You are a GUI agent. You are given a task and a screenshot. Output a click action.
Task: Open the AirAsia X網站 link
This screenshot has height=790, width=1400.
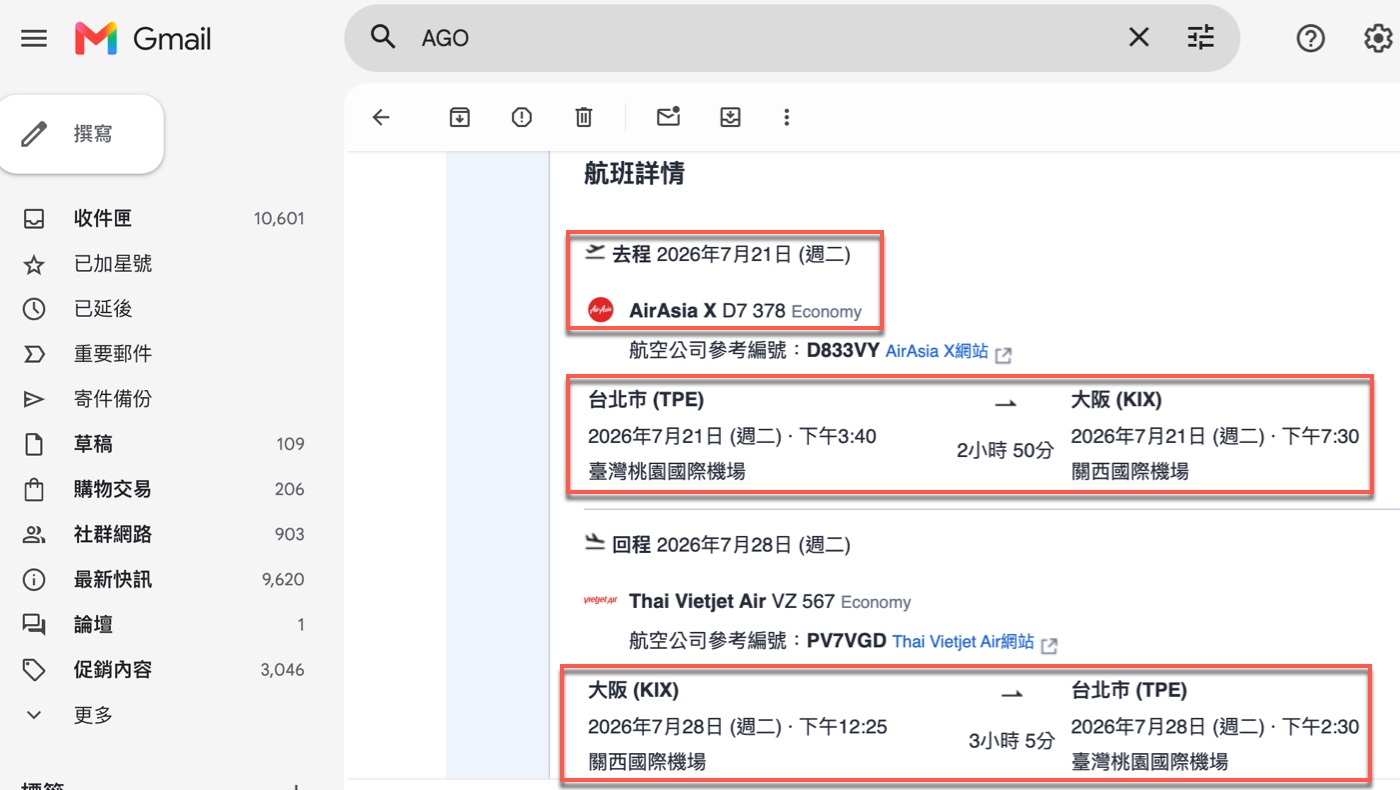[937, 351]
